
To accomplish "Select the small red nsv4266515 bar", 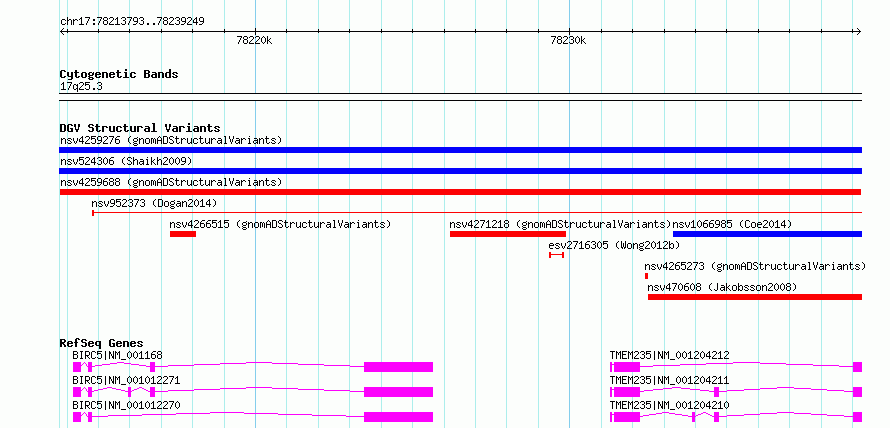I will tap(183, 234).
